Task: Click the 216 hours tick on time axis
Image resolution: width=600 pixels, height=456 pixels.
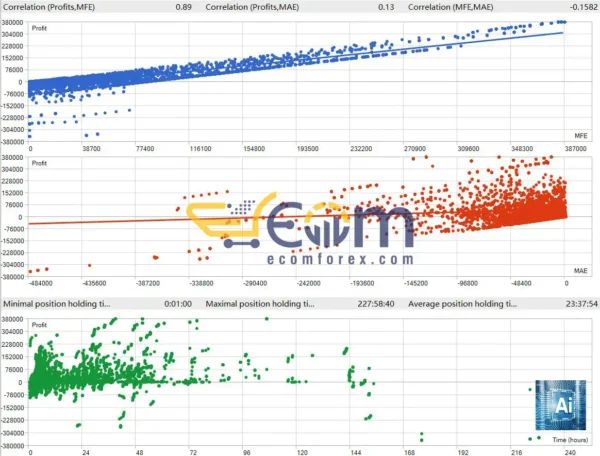Action: [x=517, y=453]
